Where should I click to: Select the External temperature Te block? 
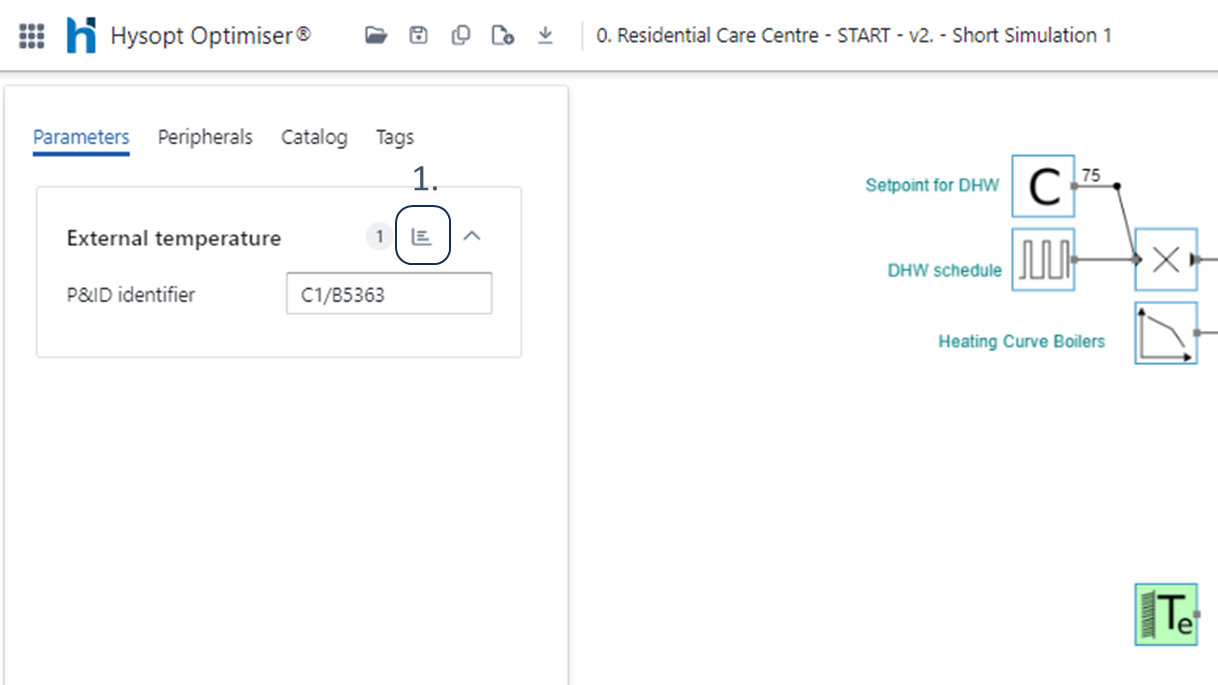[1166, 614]
